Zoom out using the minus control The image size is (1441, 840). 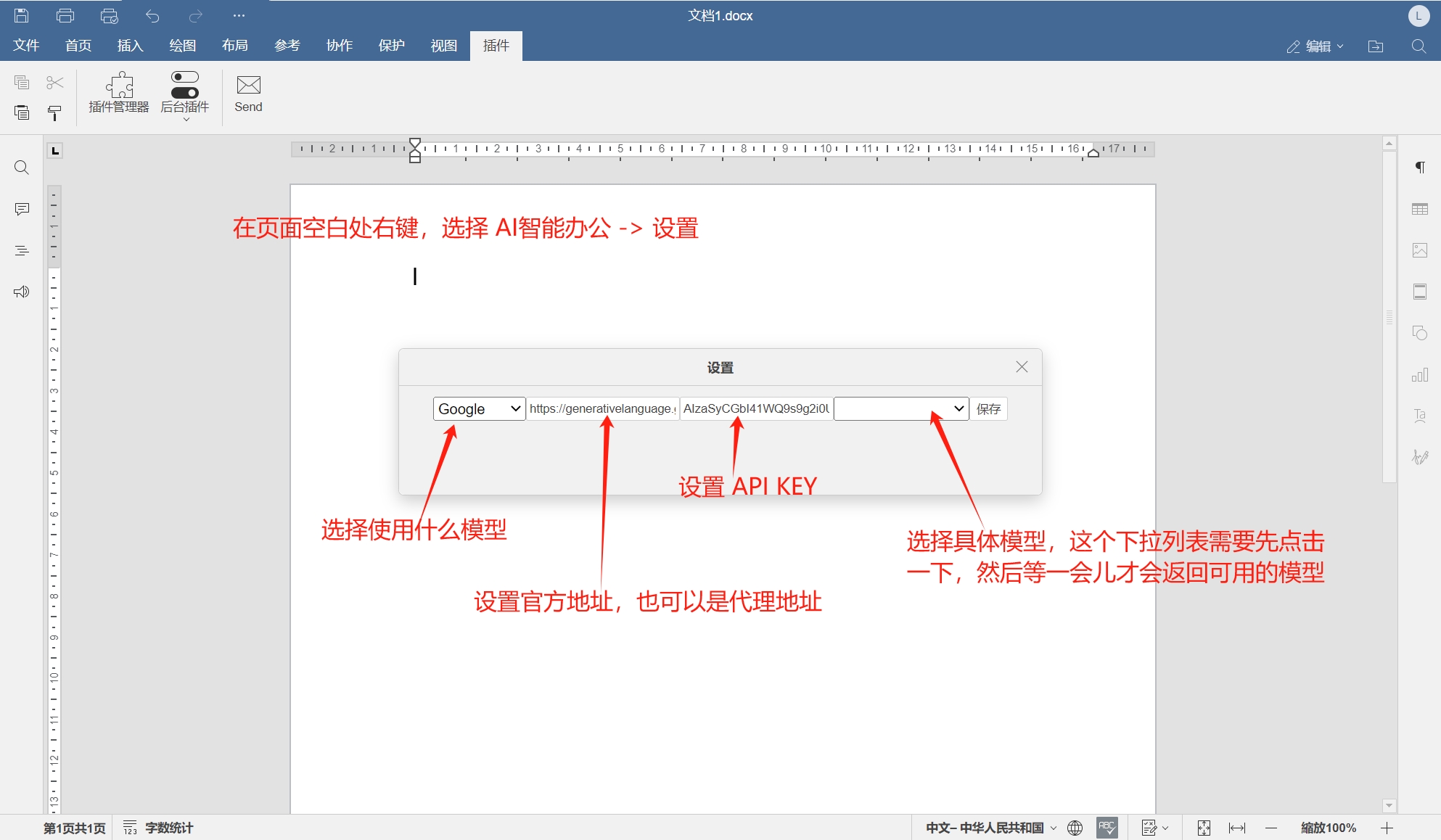click(1270, 827)
